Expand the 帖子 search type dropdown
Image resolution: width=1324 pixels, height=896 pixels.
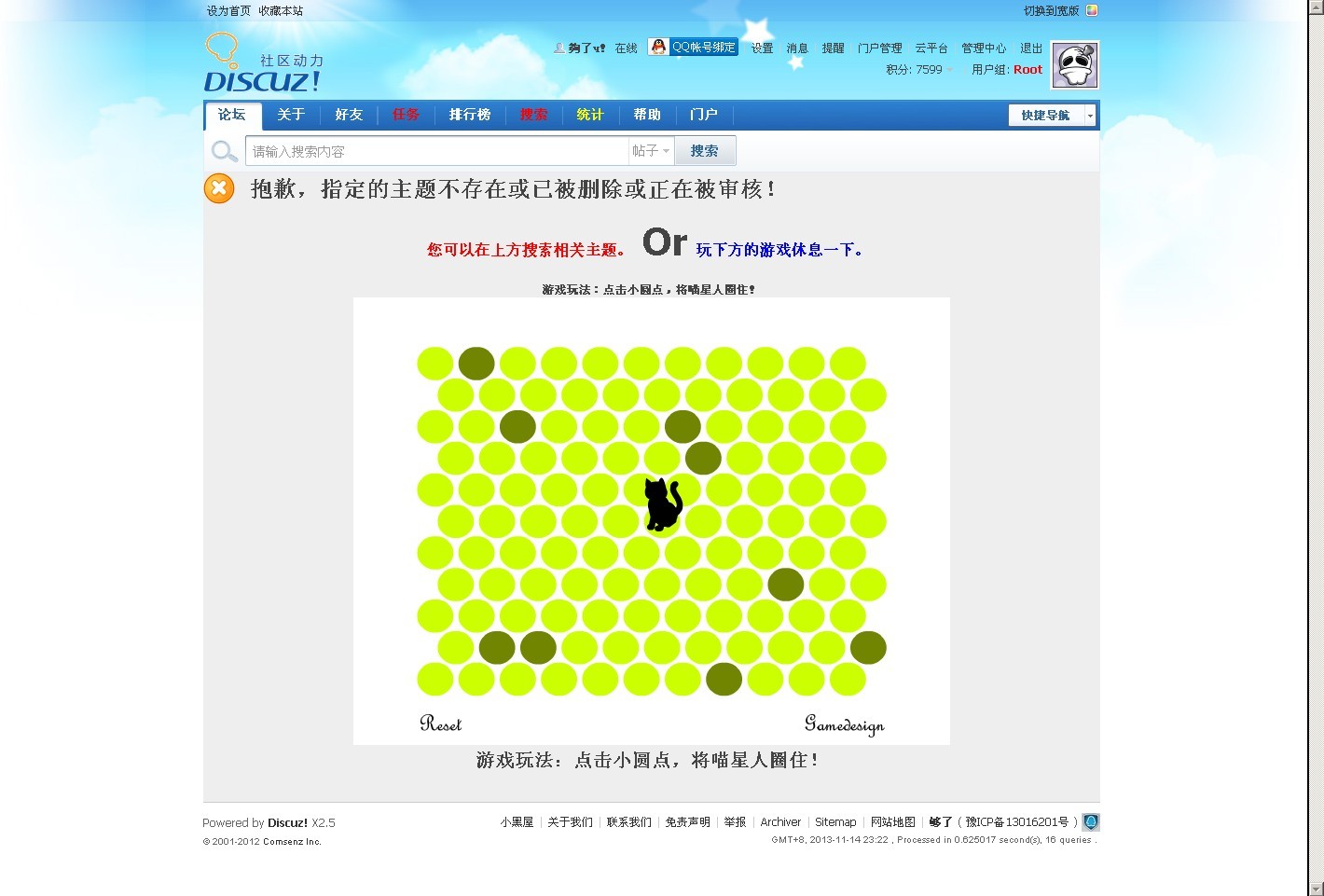point(651,150)
